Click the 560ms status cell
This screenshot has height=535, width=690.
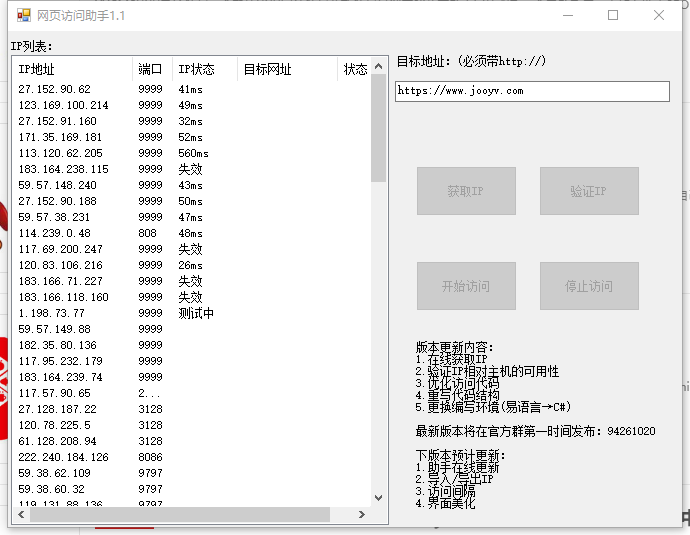coord(193,153)
